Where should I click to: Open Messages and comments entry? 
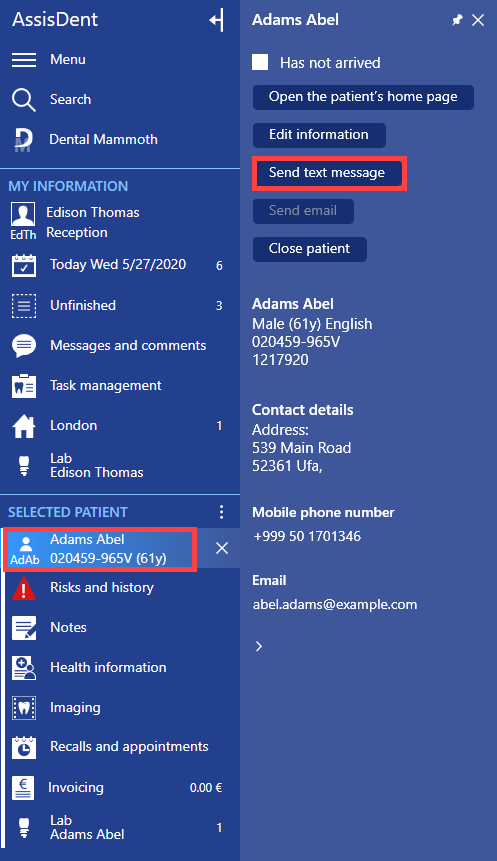(128, 345)
